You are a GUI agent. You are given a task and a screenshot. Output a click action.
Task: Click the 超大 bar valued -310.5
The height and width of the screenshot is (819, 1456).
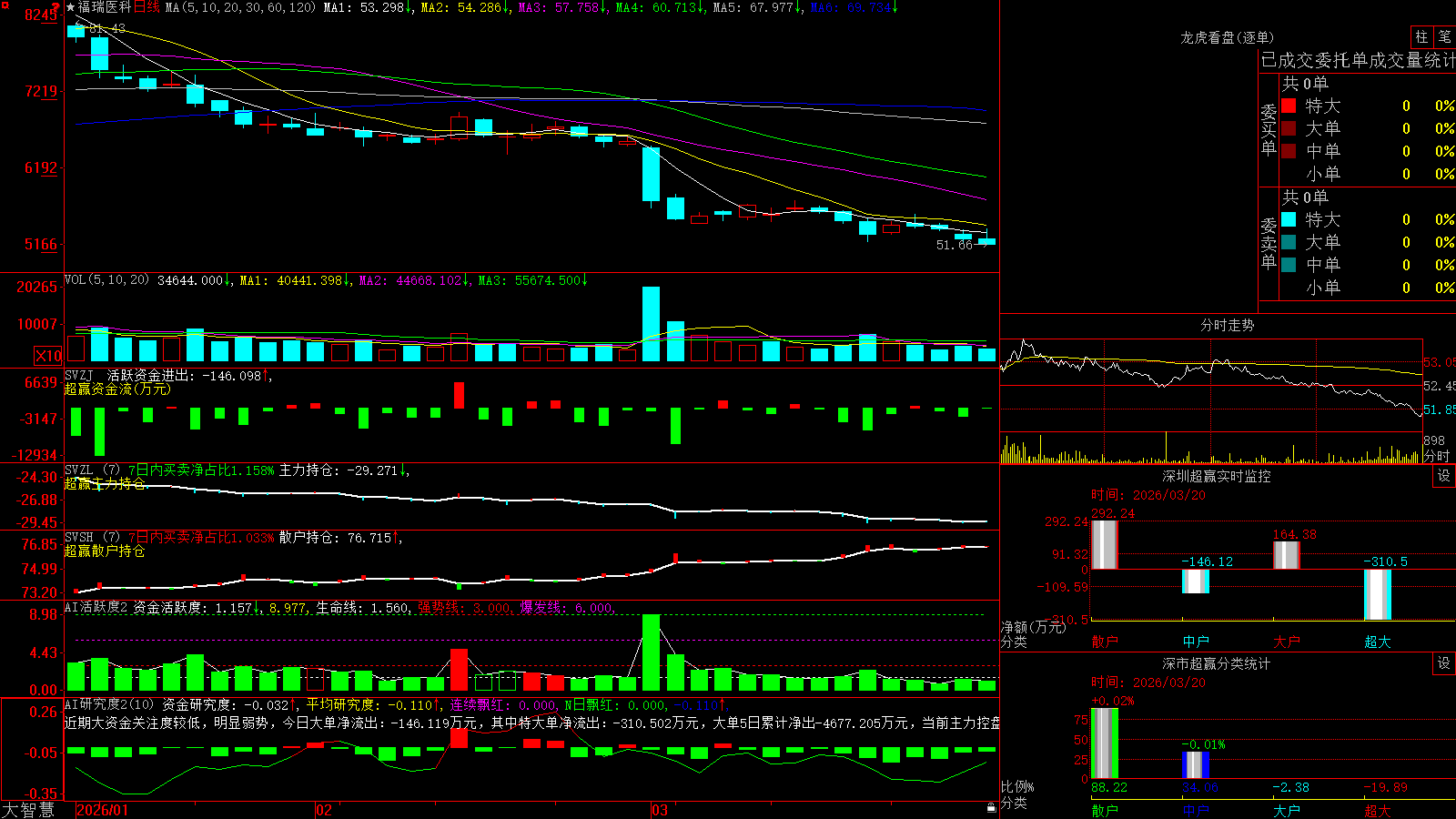pyautogui.click(x=1378, y=595)
